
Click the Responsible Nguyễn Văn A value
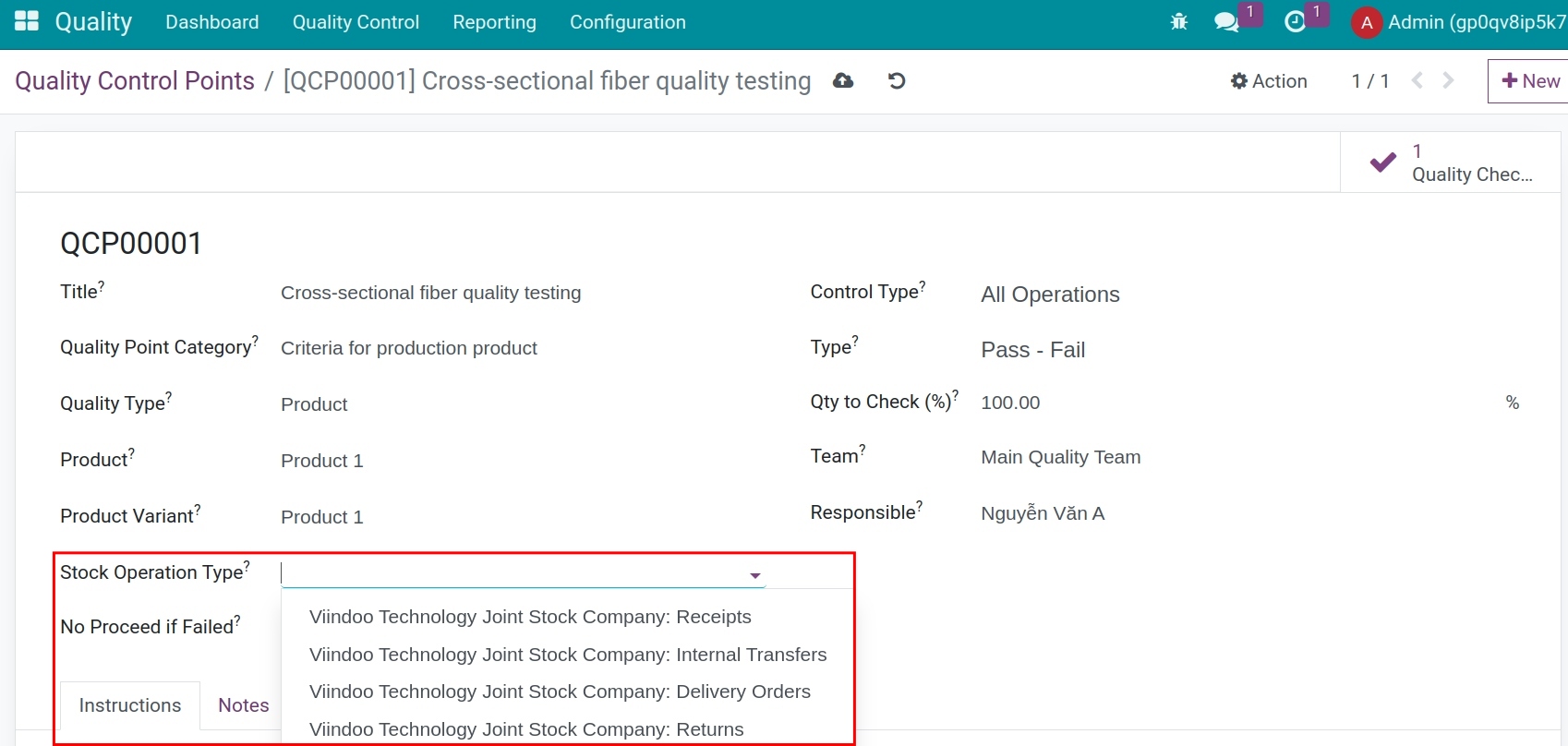coord(1043,513)
